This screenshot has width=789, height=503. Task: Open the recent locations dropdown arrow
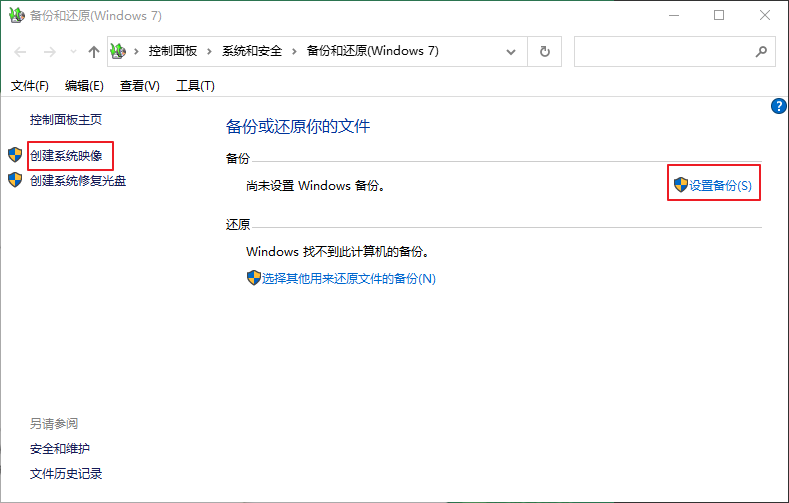coord(73,52)
